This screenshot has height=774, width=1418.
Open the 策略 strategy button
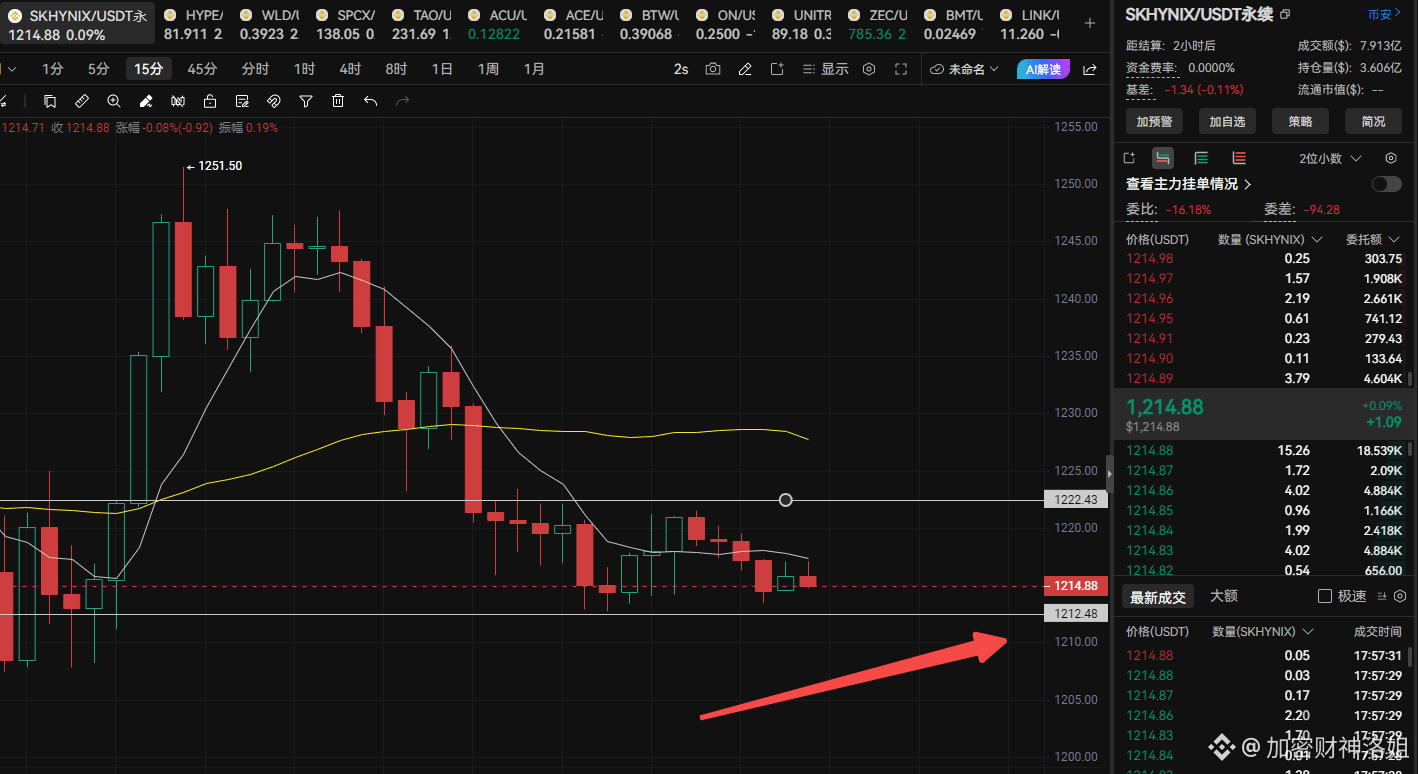coord(1300,121)
